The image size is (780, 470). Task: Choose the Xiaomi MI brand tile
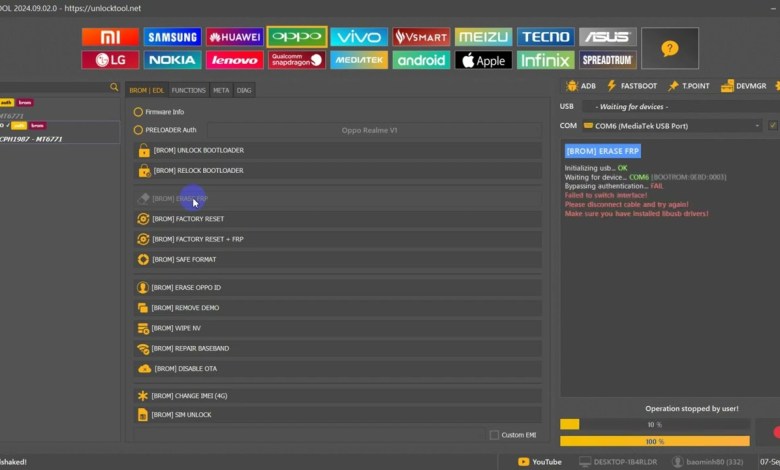110,37
